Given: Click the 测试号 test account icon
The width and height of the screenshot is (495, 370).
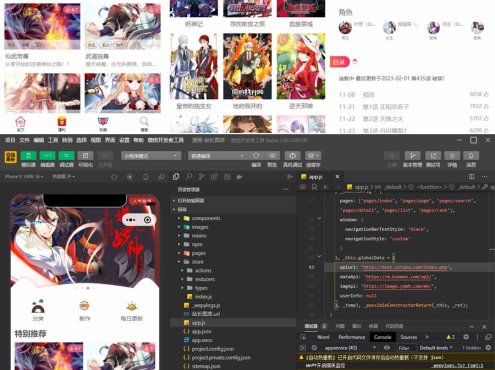Looking at the screenshot, I should pyautogui.click(x=433, y=156).
